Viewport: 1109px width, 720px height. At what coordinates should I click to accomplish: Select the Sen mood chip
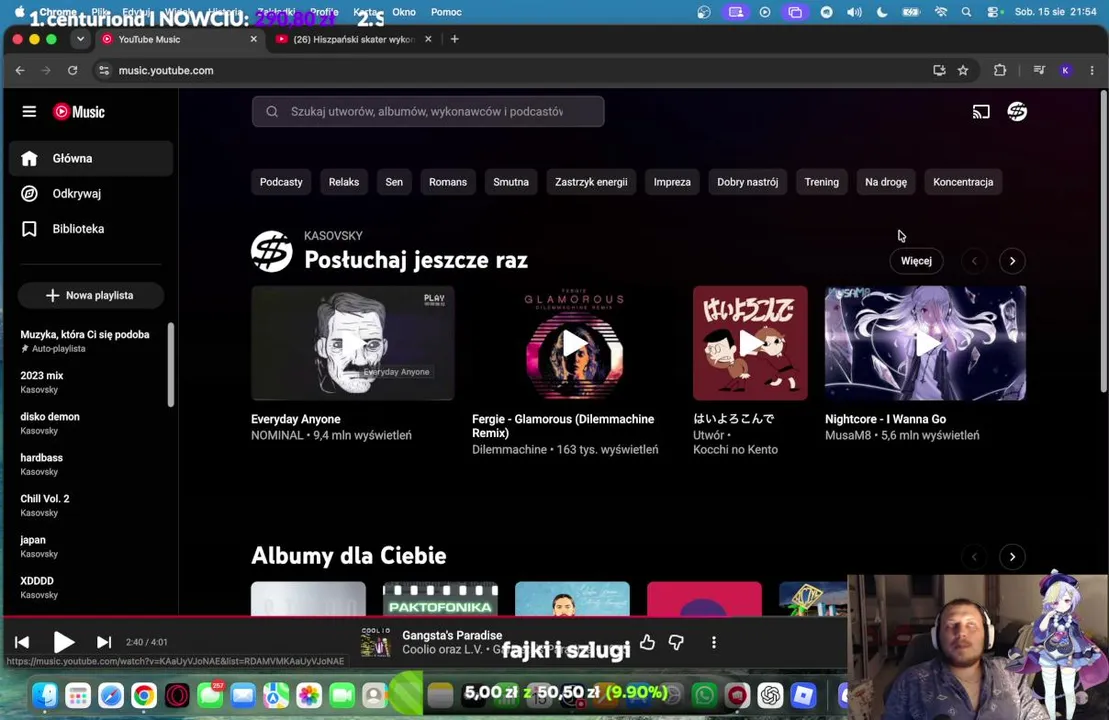[394, 182]
